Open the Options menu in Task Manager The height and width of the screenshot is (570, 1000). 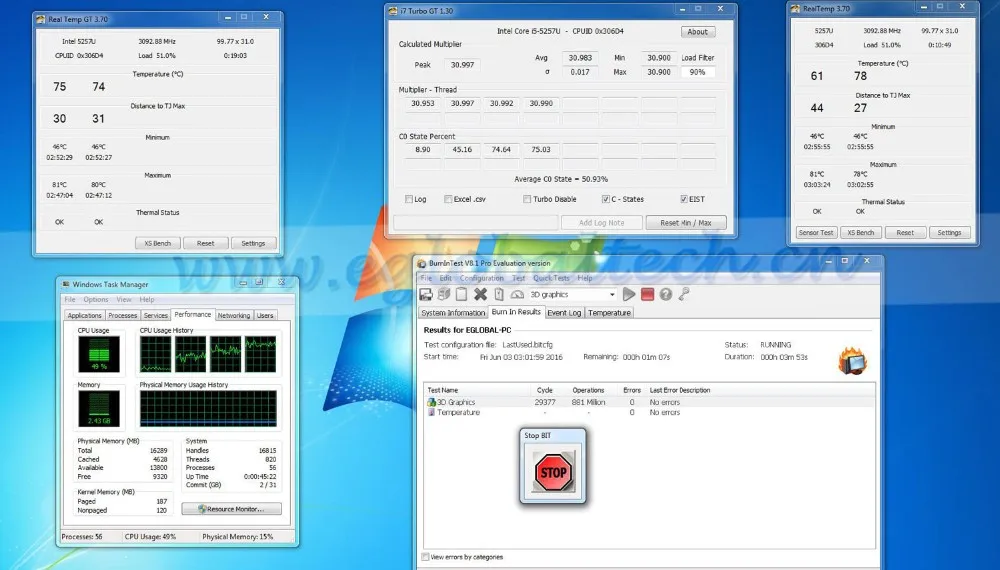[x=96, y=299]
